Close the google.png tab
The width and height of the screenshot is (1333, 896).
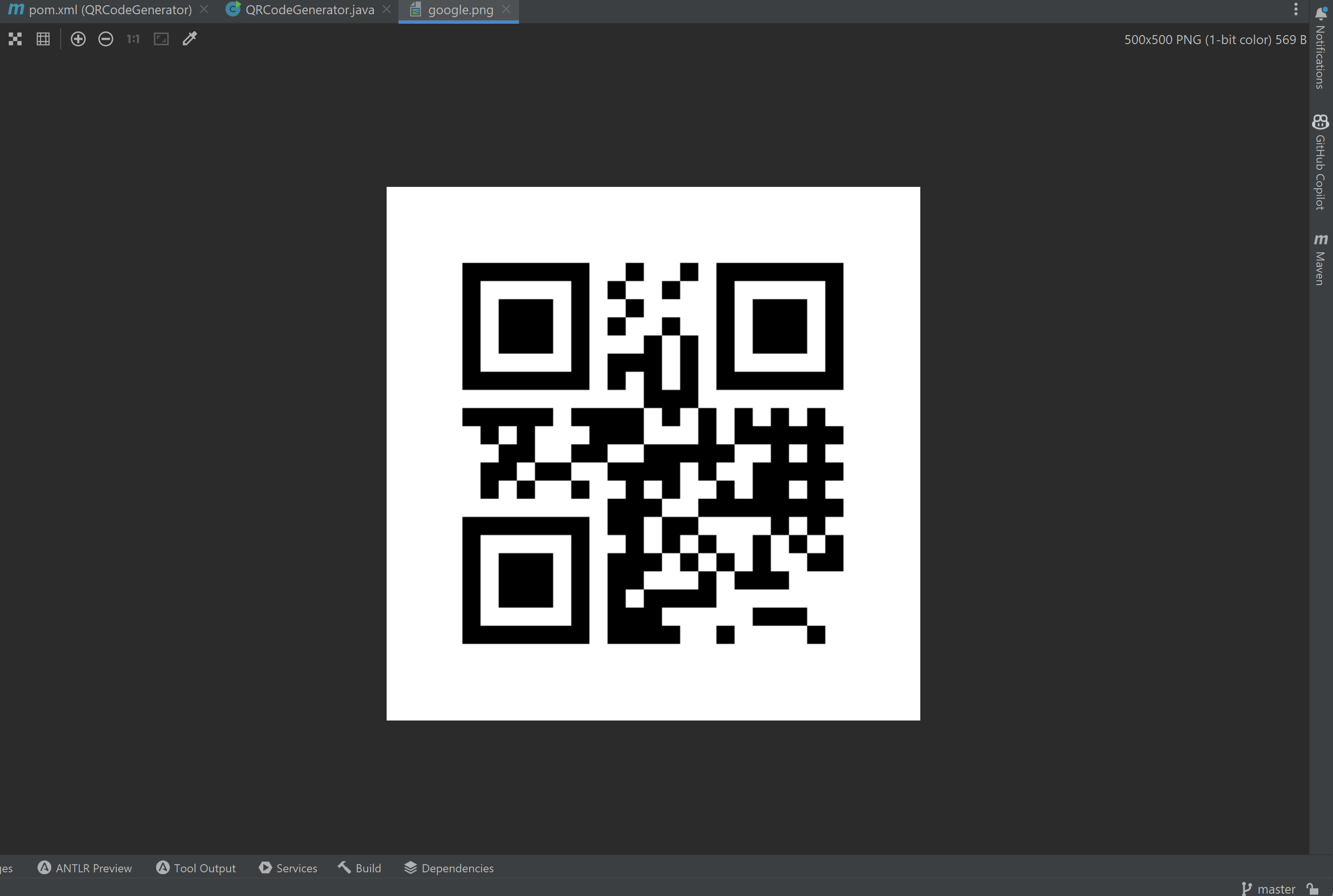click(x=506, y=9)
